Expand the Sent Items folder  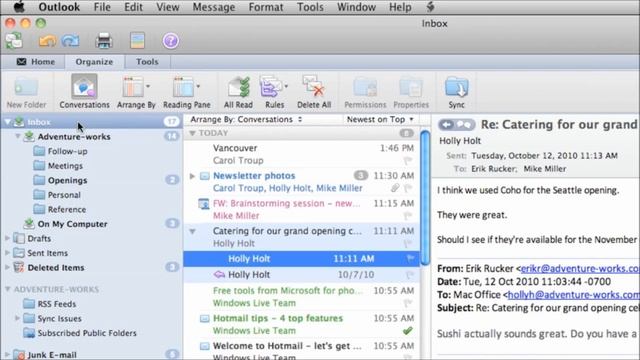[7, 253]
